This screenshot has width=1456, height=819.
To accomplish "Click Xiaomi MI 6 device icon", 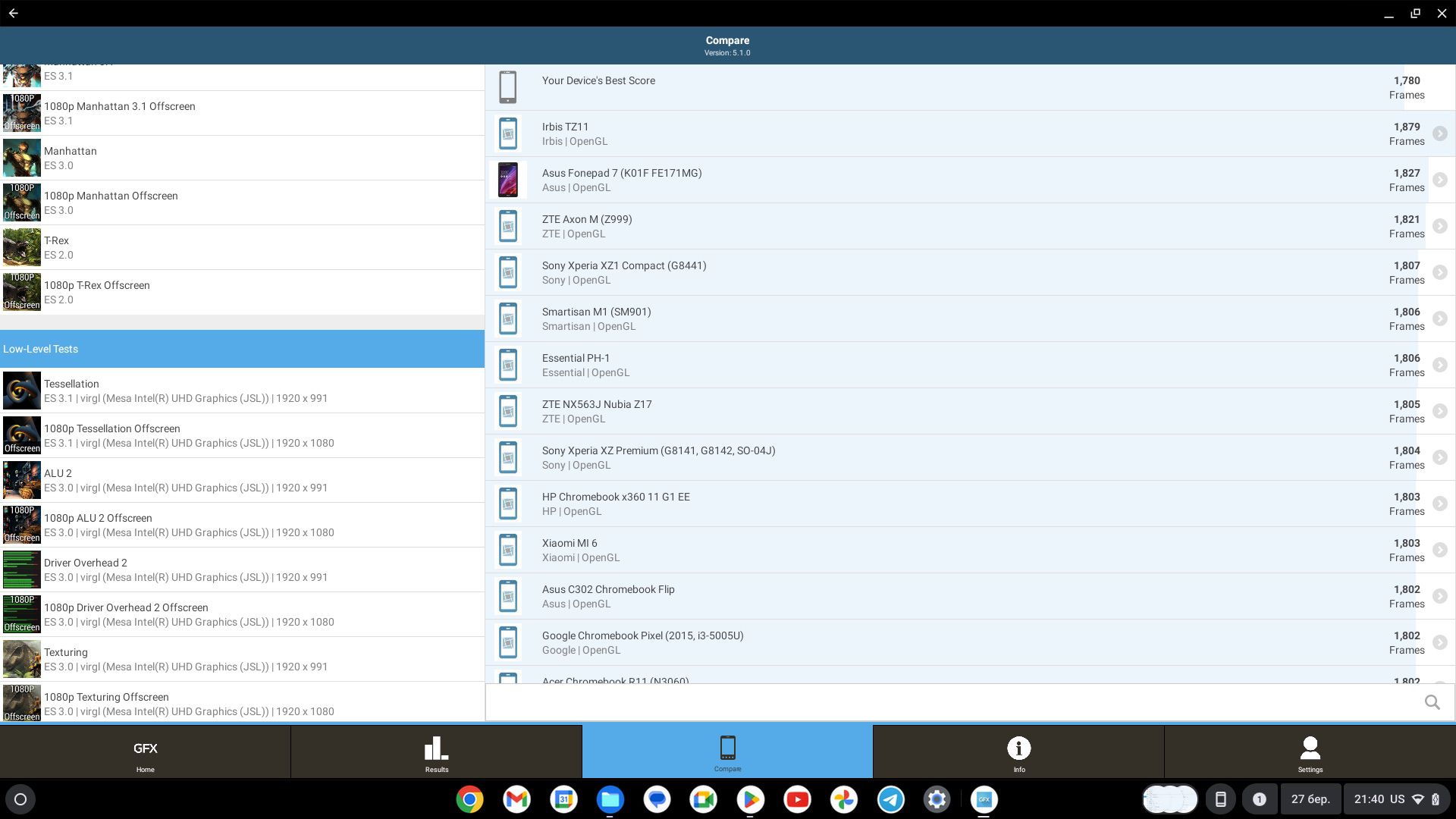I will (x=507, y=550).
